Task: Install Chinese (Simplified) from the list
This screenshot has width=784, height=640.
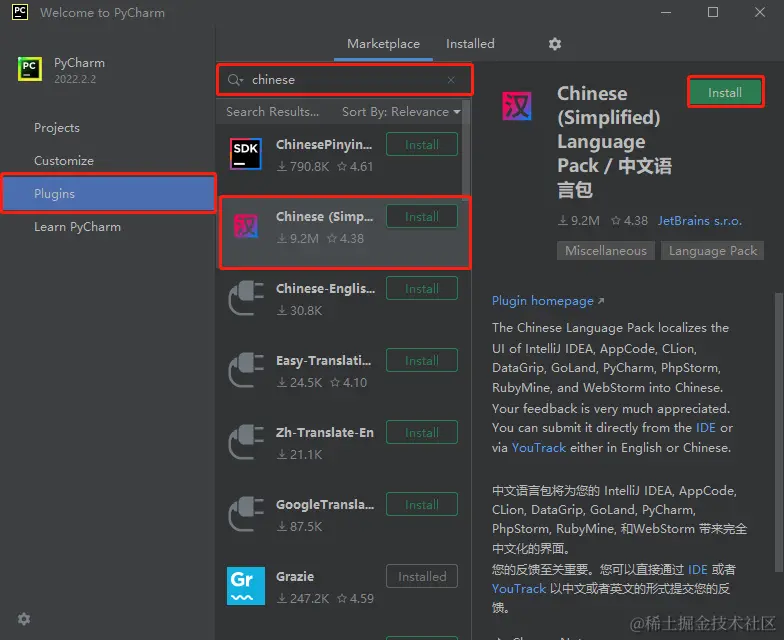Action: click(x=422, y=216)
